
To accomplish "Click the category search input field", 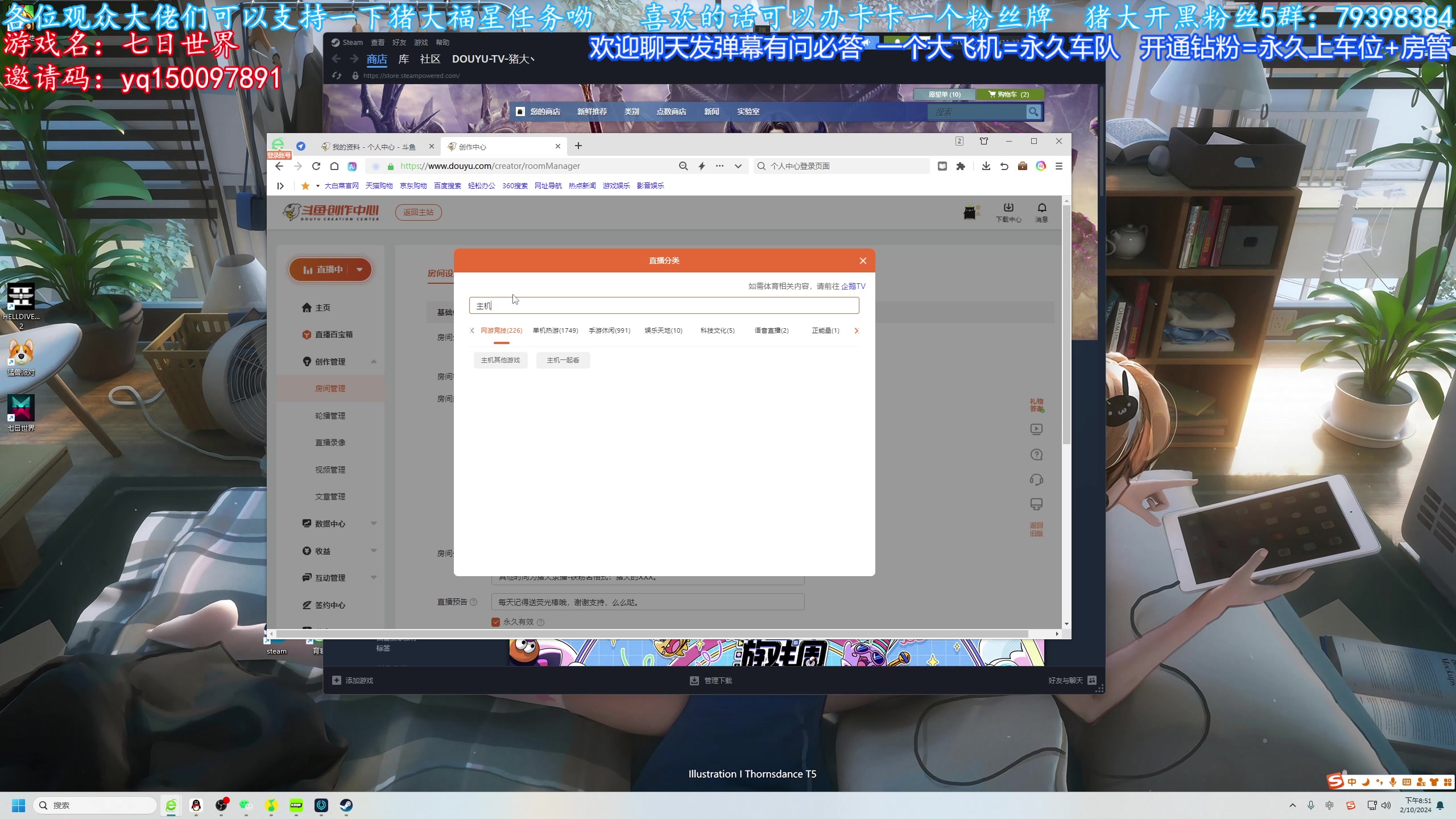I will pos(664,305).
